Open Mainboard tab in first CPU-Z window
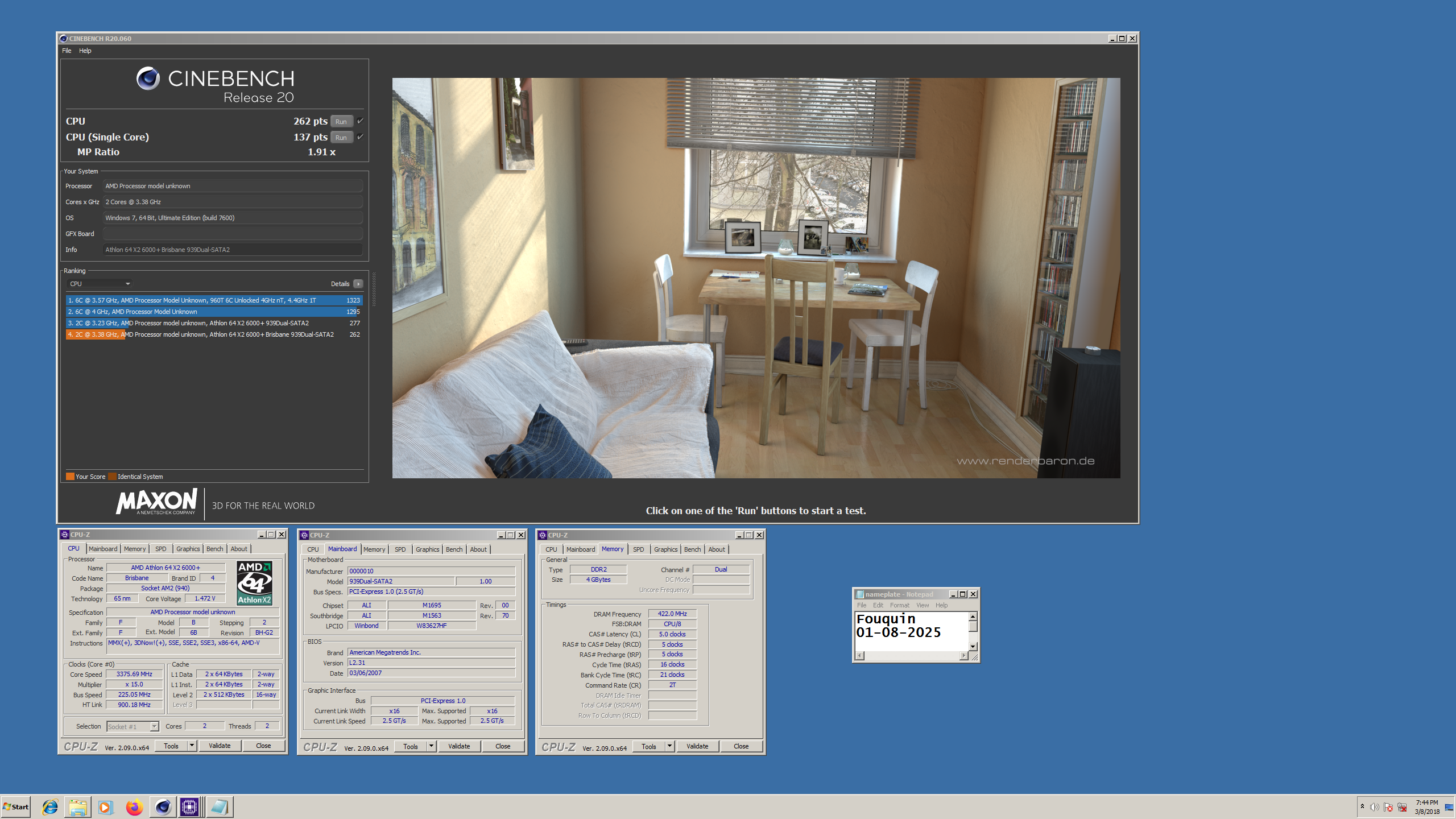Image resolution: width=1456 pixels, height=819 pixels. click(x=103, y=549)
